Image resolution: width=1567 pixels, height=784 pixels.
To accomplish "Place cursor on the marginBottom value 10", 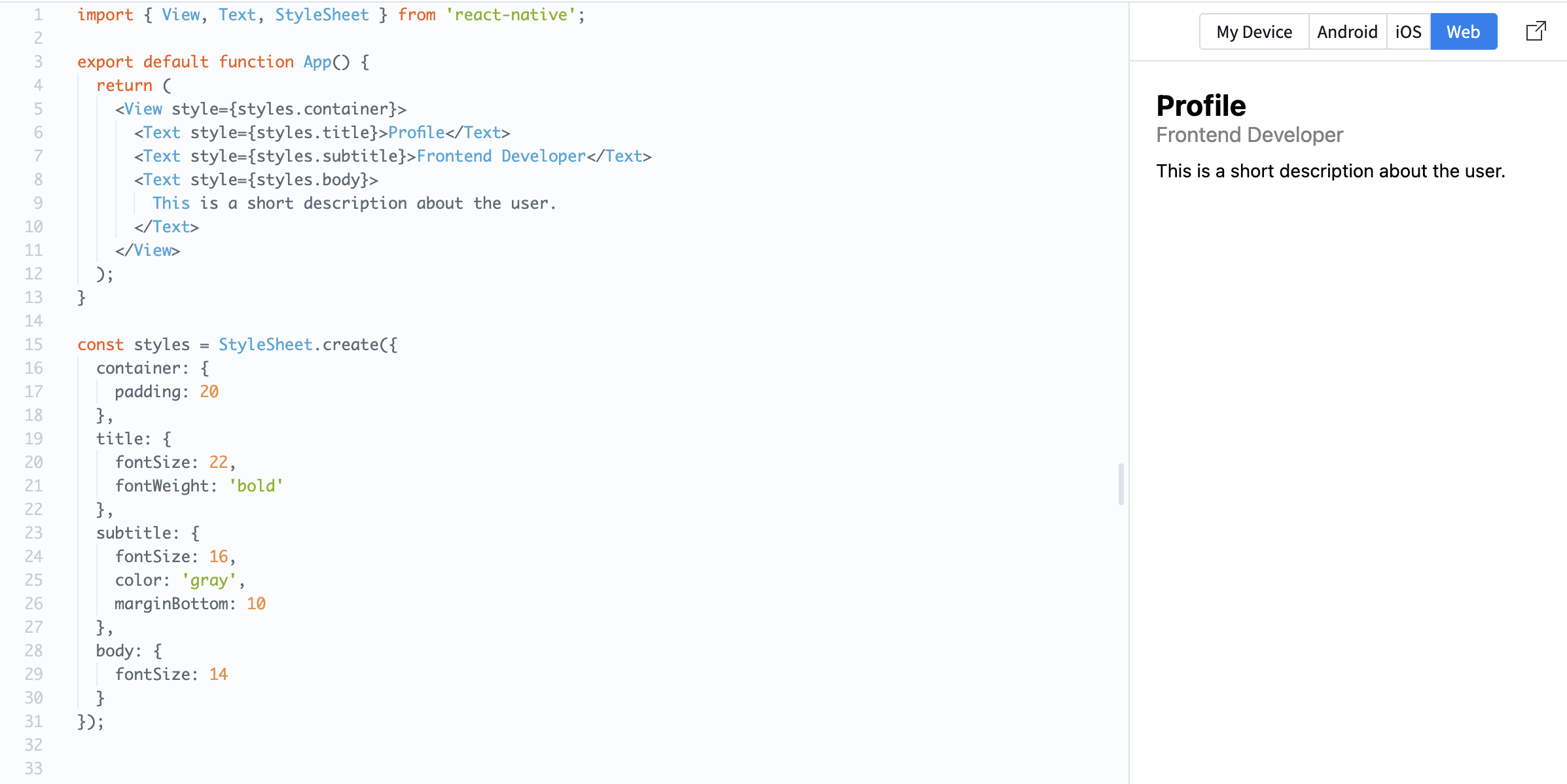I will 256,604.
